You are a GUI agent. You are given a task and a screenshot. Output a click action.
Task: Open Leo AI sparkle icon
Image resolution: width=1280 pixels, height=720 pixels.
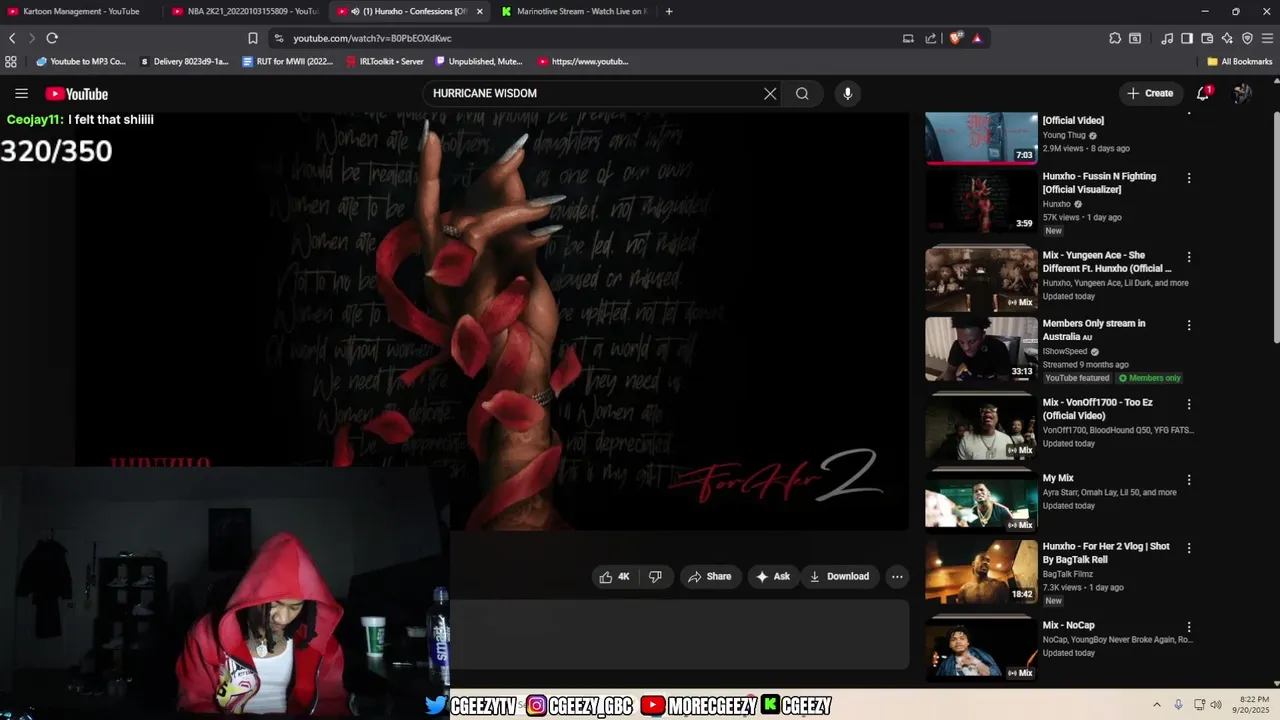1227,38
